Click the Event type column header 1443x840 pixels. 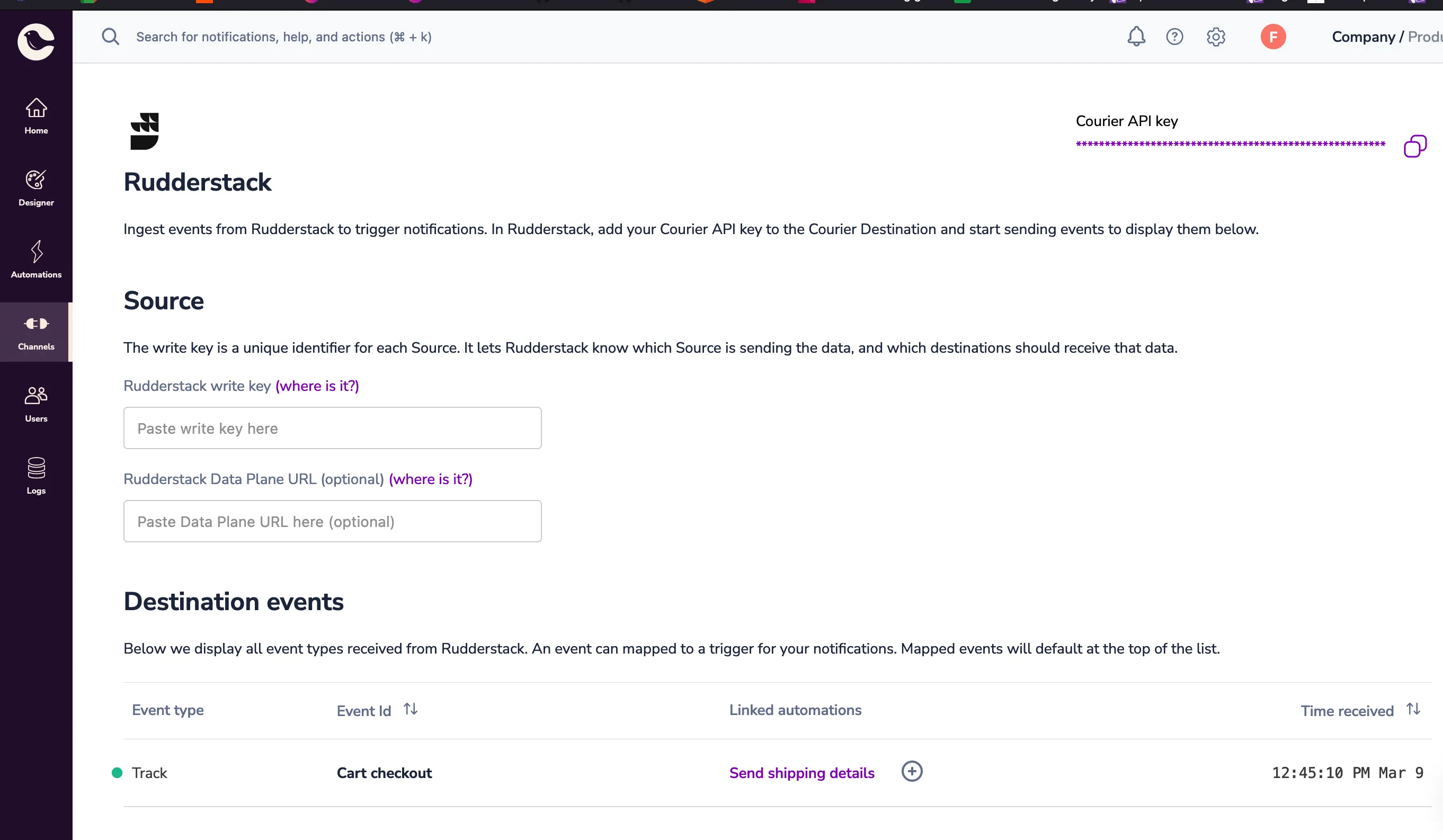(x=168, y=710)
